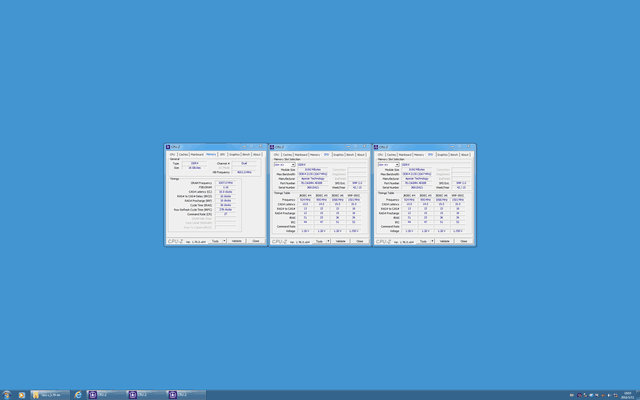Switch to SPD tab in the left window
This screenshot has width=640, height=400.
222,154
